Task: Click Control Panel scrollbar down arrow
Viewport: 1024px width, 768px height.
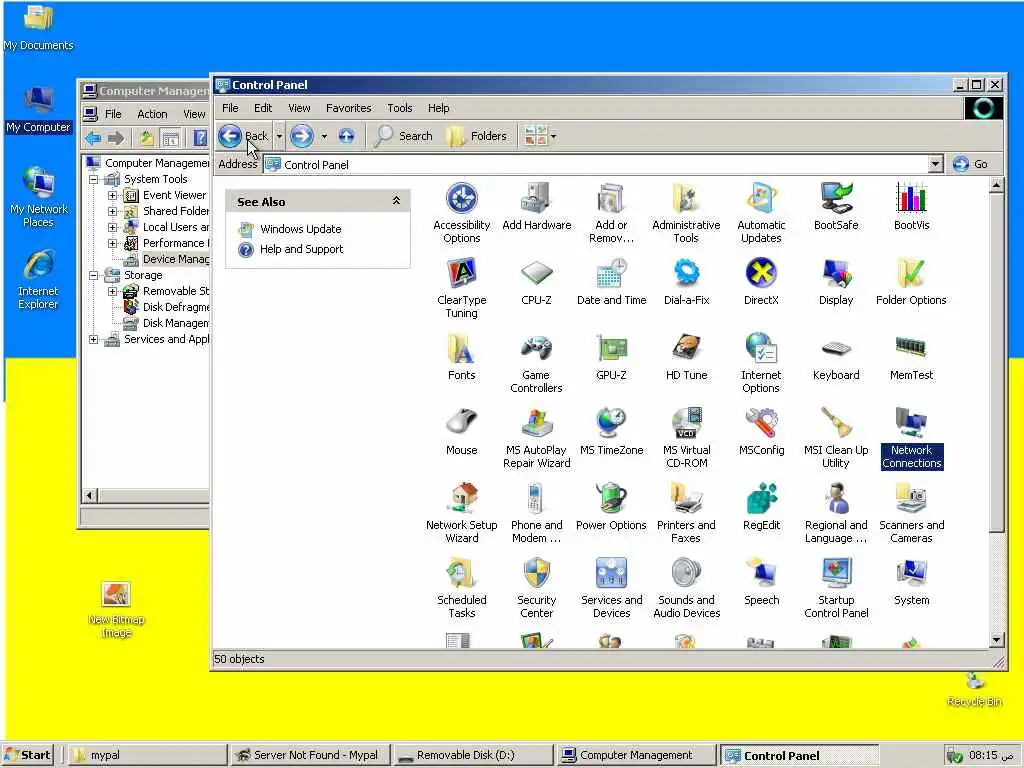Action: (x=997, y=640)
